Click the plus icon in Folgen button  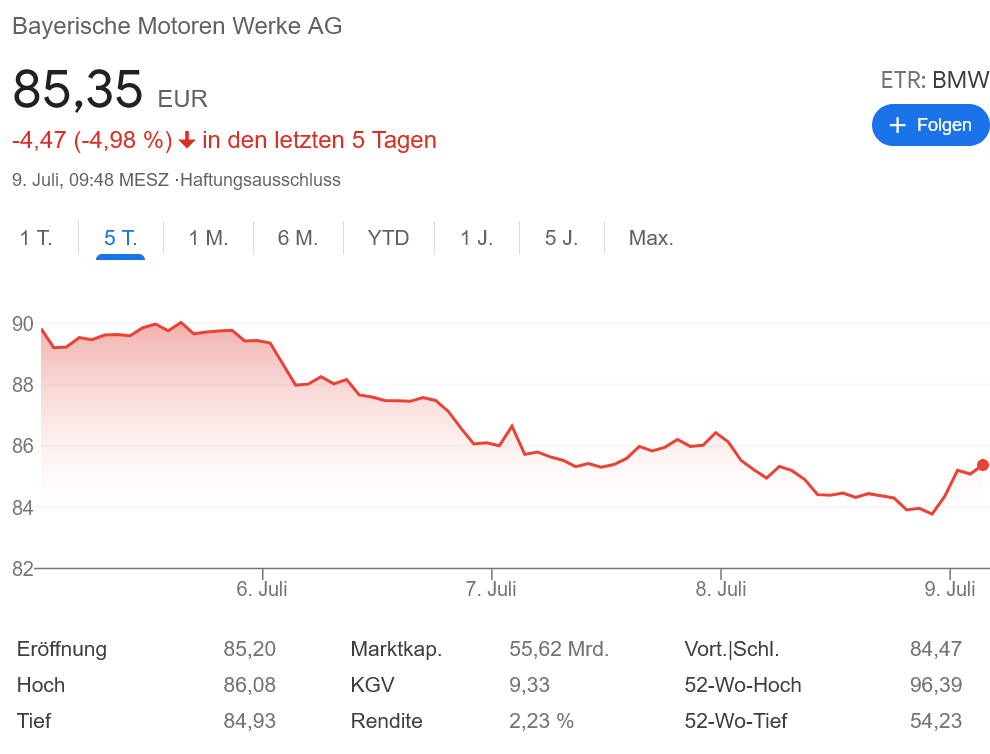click(x=897, y=125)
